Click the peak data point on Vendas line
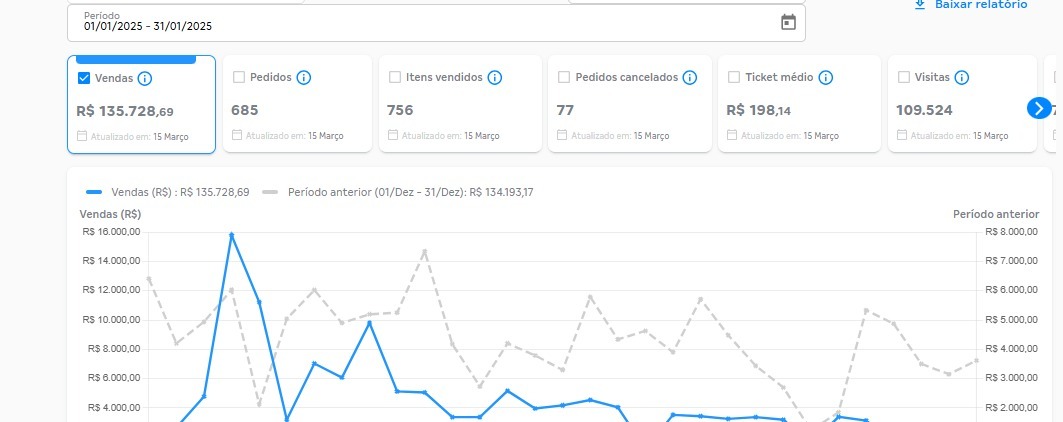 click(x=231, y=235)
